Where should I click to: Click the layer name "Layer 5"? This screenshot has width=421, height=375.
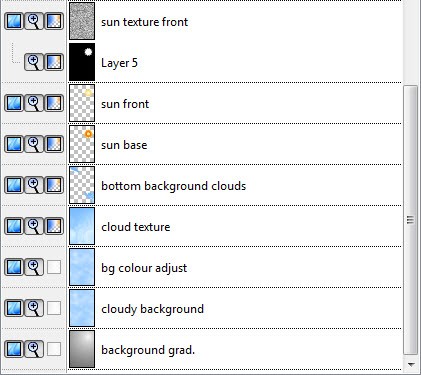point(119,63)
